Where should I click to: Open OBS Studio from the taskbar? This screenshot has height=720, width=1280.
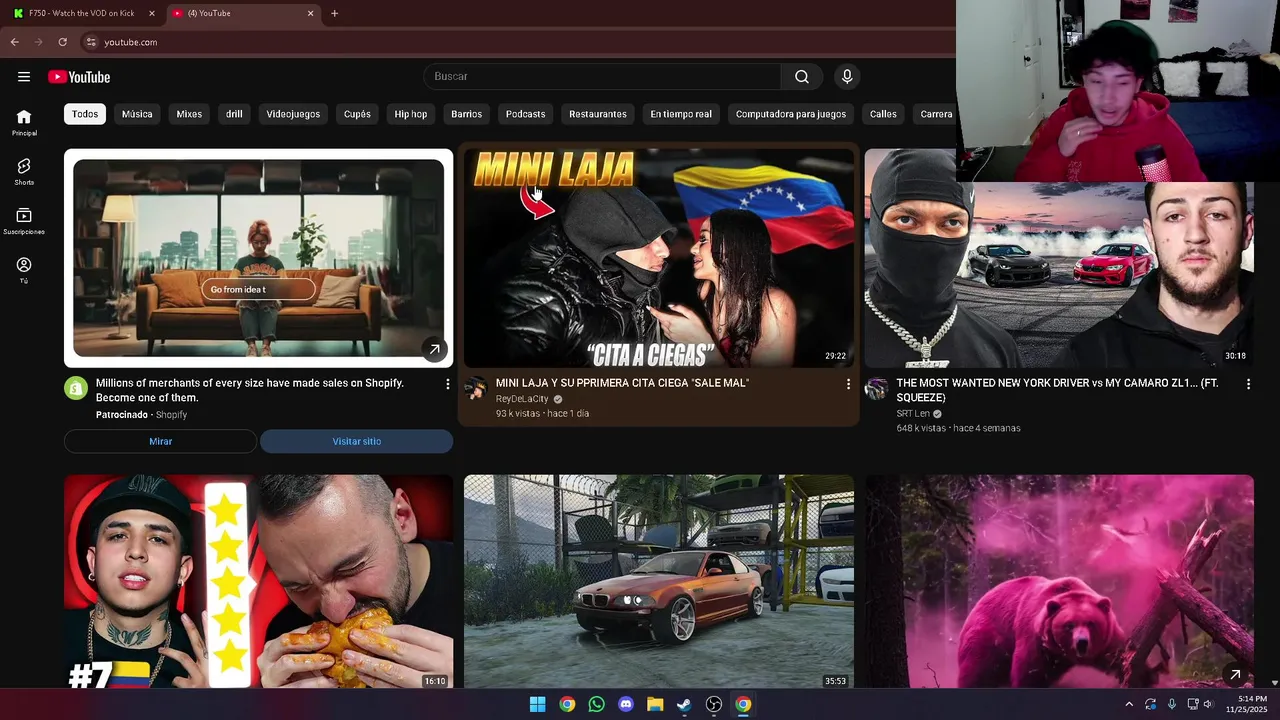pyautogui.click(x=714, y=704)
